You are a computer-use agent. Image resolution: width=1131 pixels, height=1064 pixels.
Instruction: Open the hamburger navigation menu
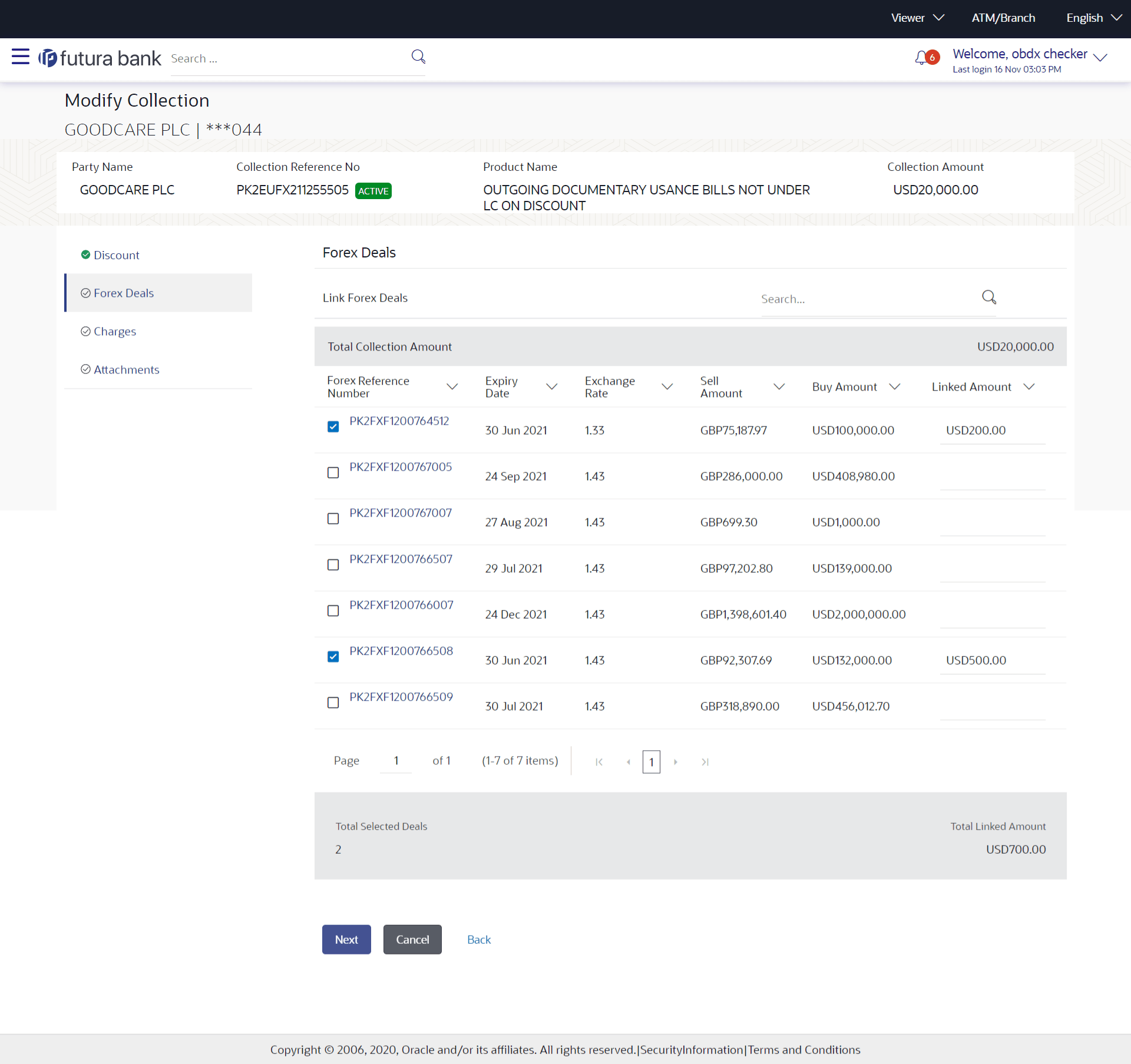[x=20, y=57]
